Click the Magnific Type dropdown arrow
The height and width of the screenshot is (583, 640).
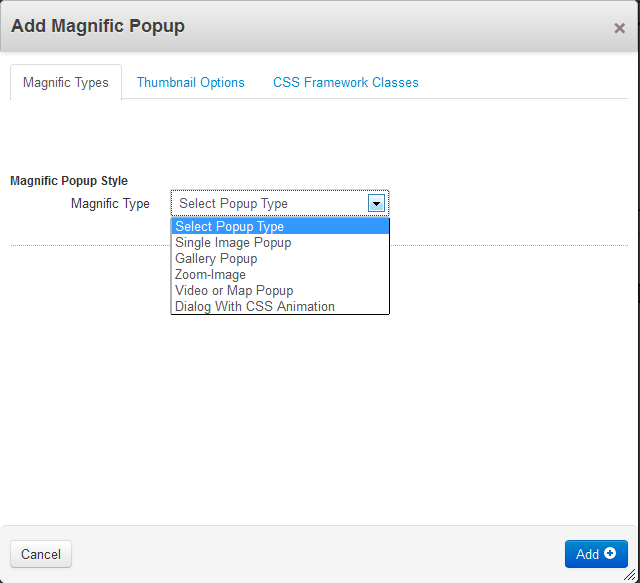[376, 203]
